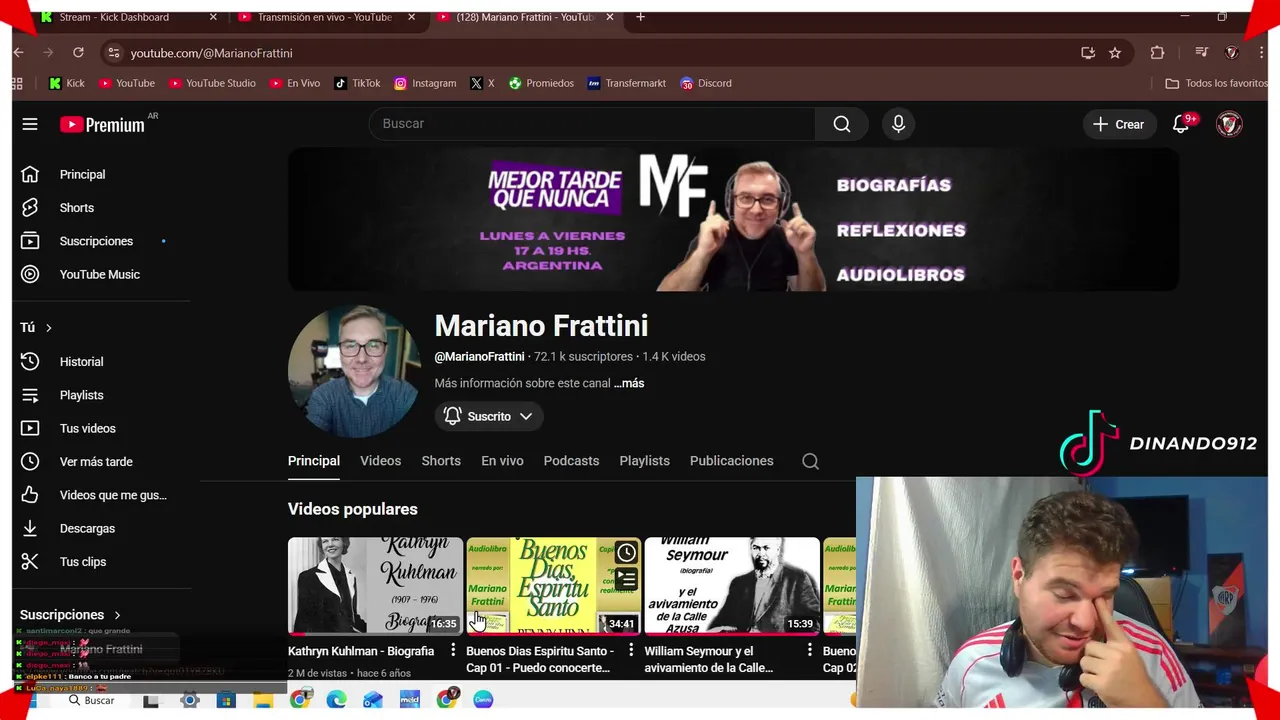Open the Crear menu
This screenshot has width=1280, height=720.
[1118, 124]
